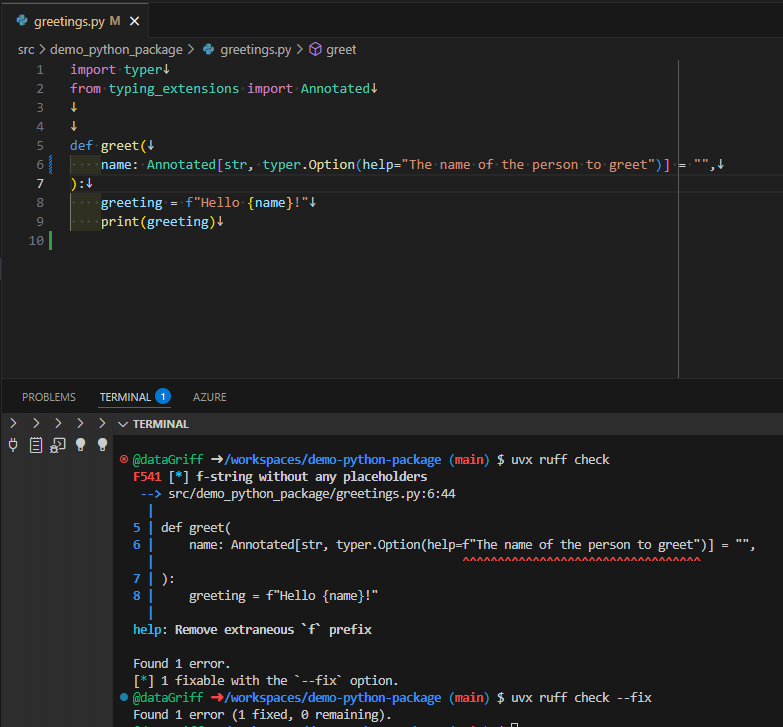Click 'f-string without any placeholders' message
The width and height of the screenshot is (783, 727).
click(x=312, y=477)
